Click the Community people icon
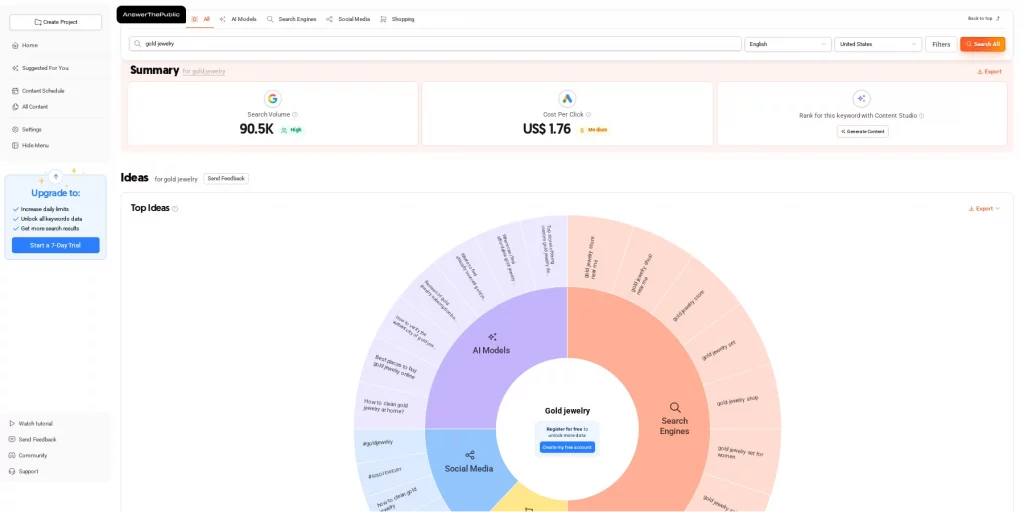1024x512 pixels. [12, 455]
